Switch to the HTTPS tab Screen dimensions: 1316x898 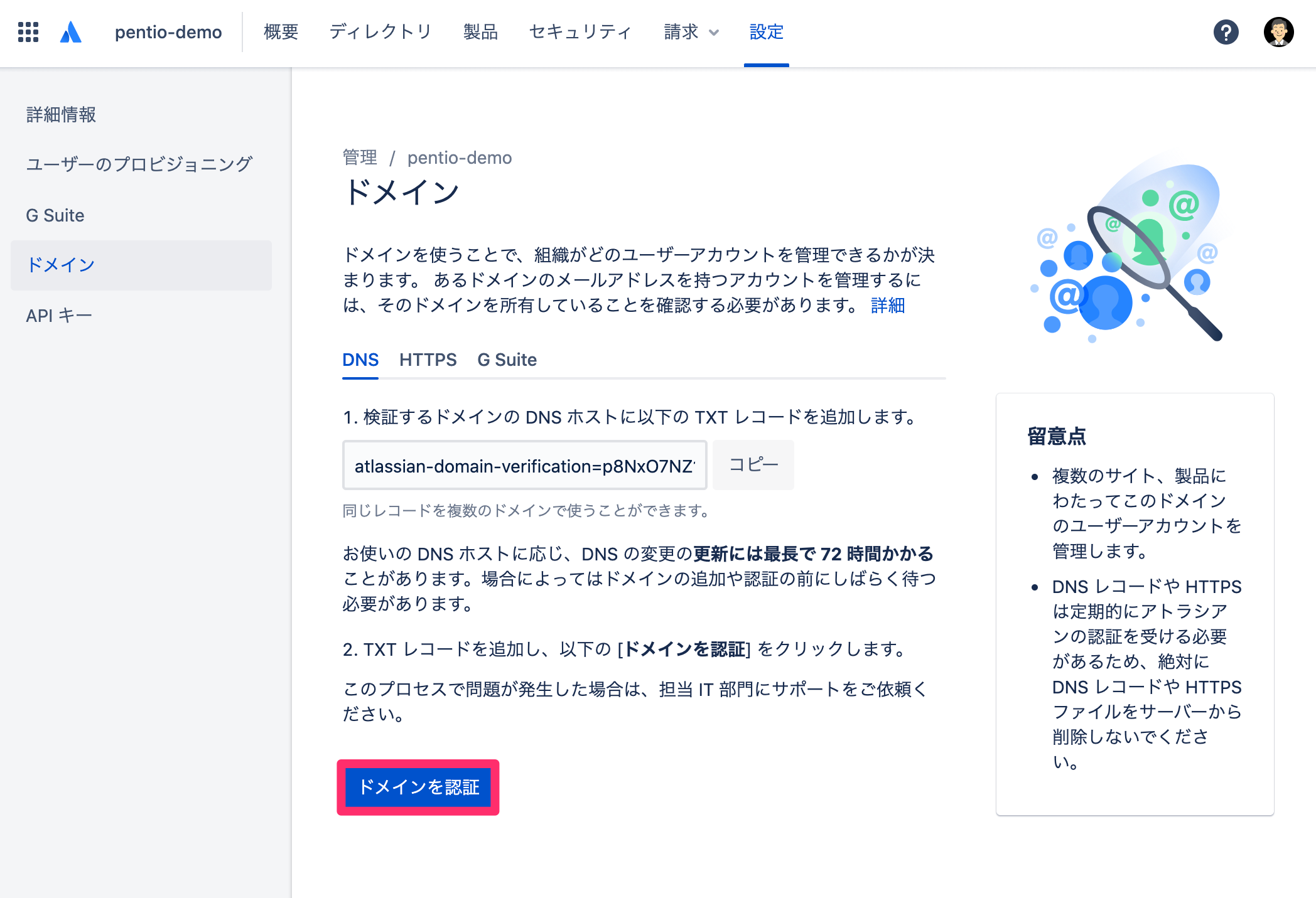pyautogui.click(x=428, y=360)
